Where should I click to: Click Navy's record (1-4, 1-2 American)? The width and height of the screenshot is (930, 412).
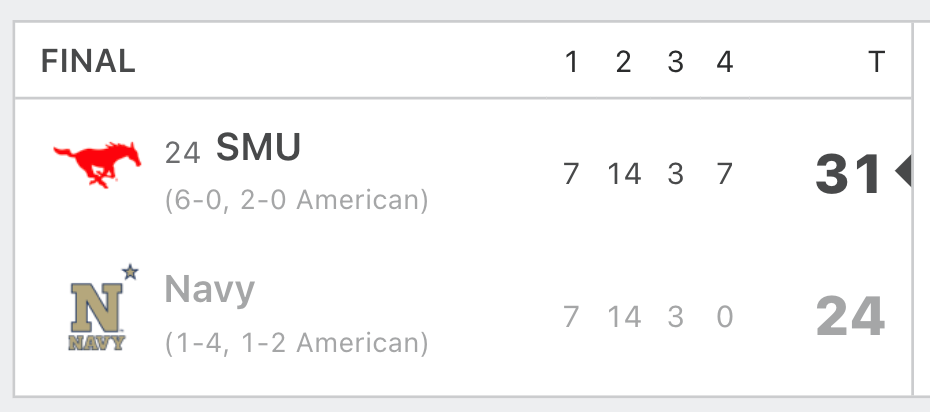pyautogui.click(x=297, y=343)
